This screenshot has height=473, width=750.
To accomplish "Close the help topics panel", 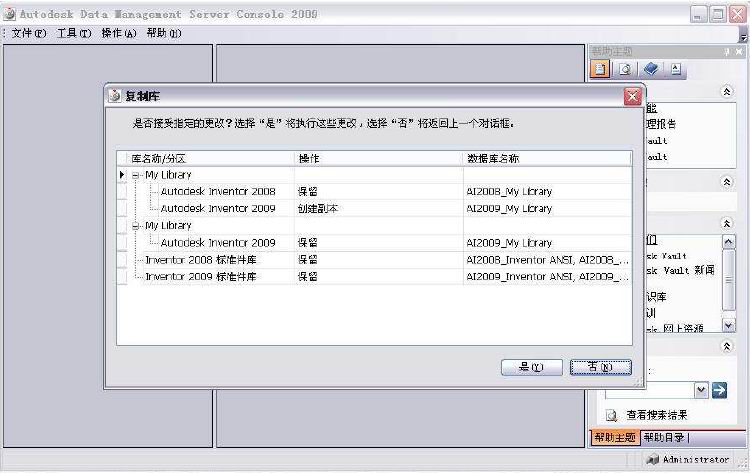I will click(x=739, y=51).
